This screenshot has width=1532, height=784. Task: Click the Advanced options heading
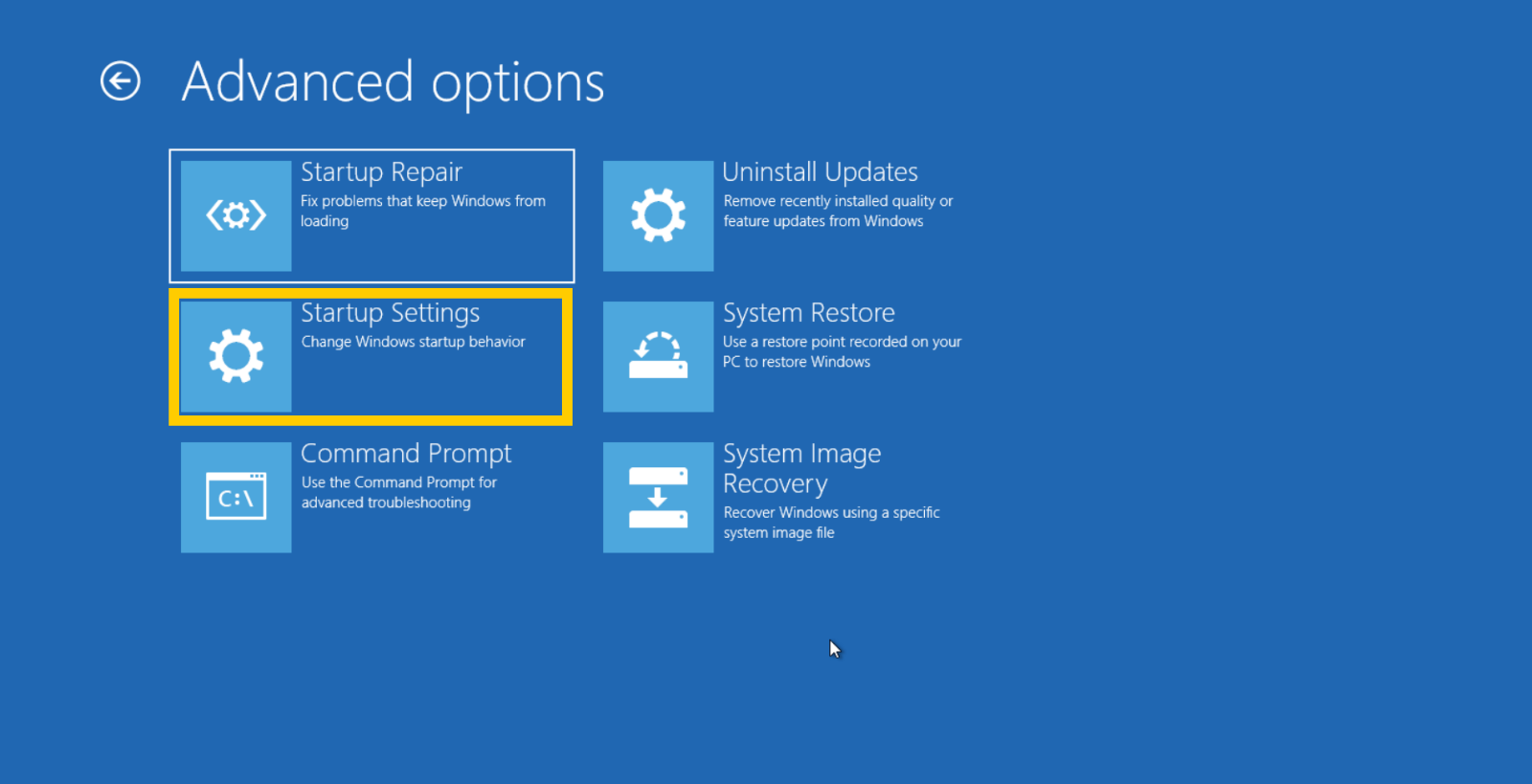(x=394, y=83)
